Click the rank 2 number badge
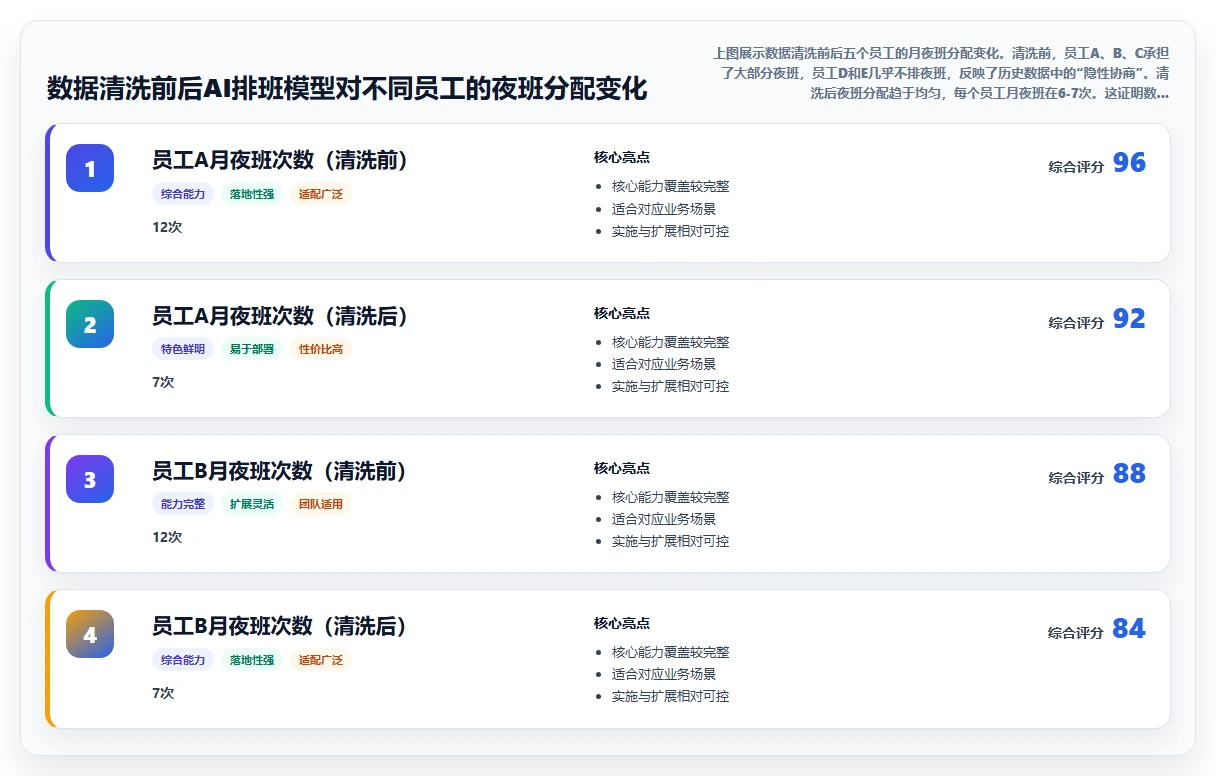Viewport: 1216px width, 776px height. click(x=90, y=324)
